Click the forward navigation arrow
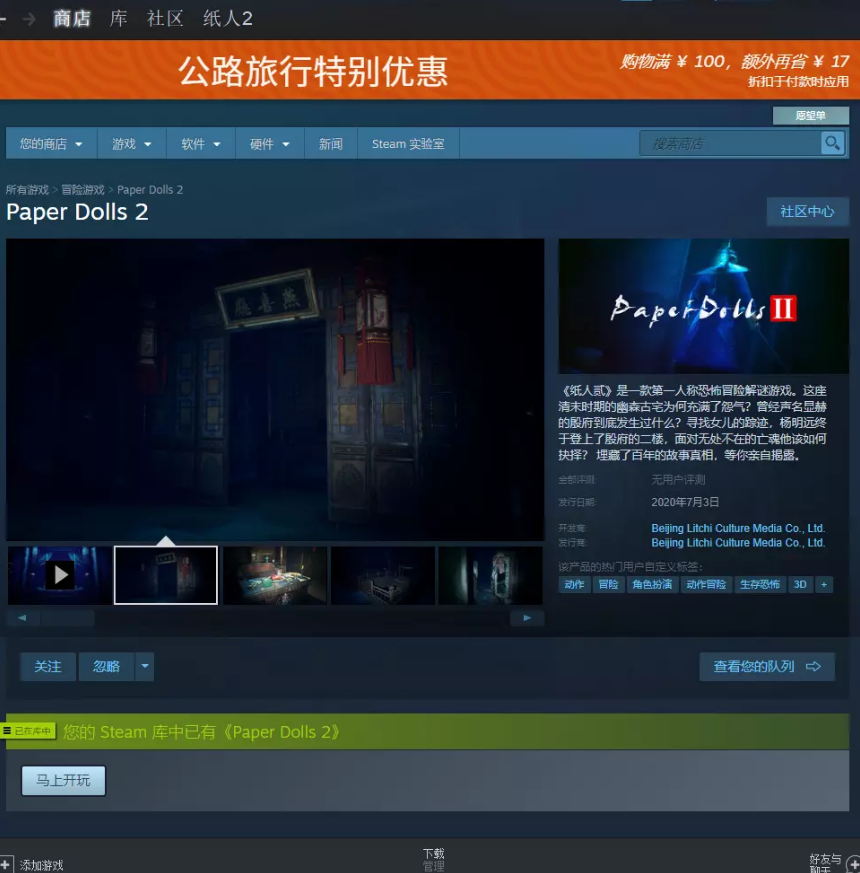Image resolution: width=860 pixels, height=873 pixels. [29, 19]
